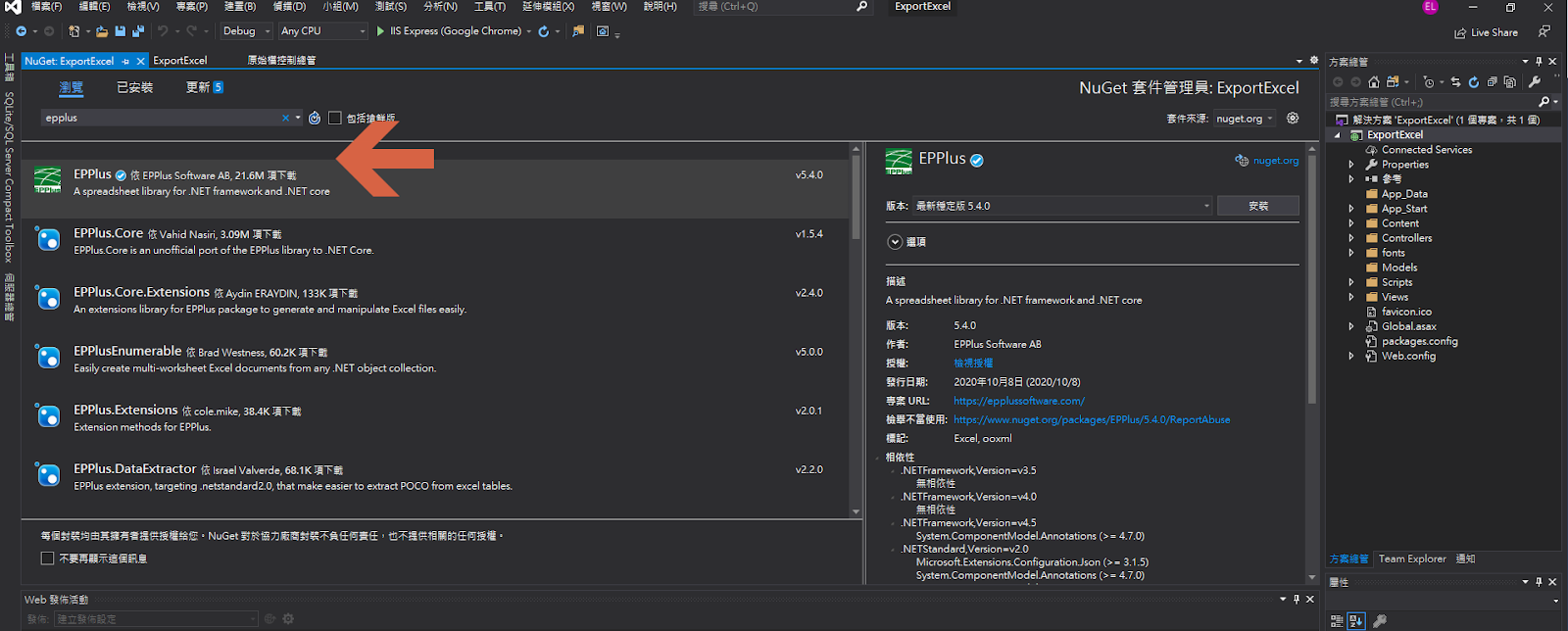The width and height of the screenshot is (1568, 631).
Task: Click the feedback icon beside Live Share
Action: coord(1543,32)
